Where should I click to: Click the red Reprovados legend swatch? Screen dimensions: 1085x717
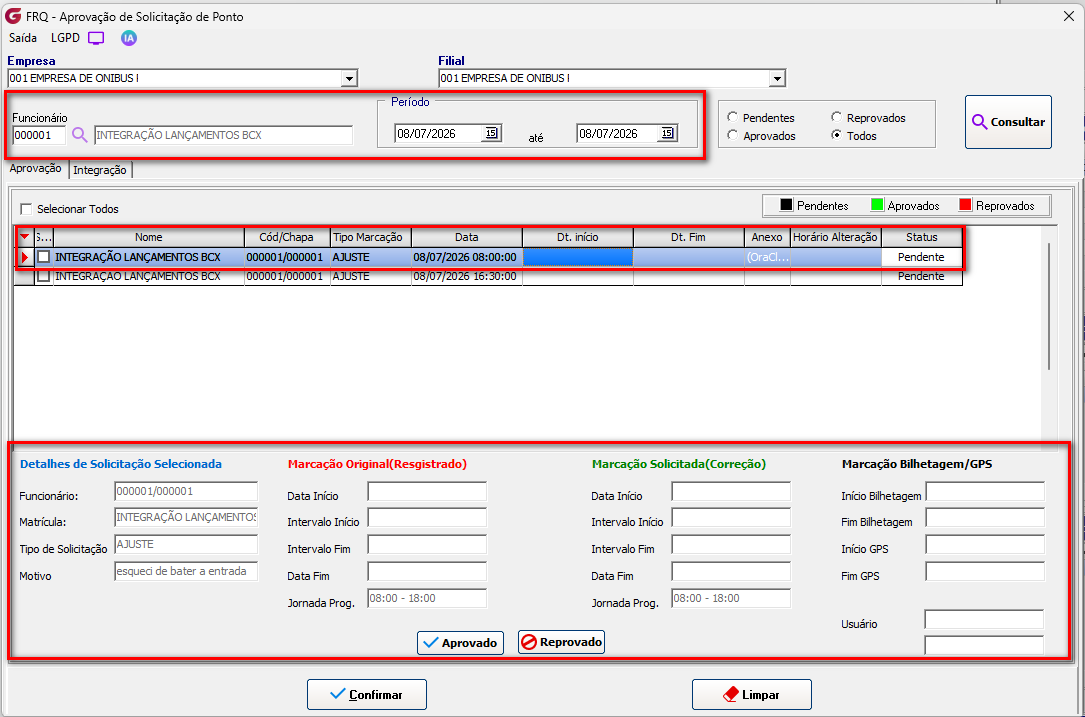(x=965, y=206)
